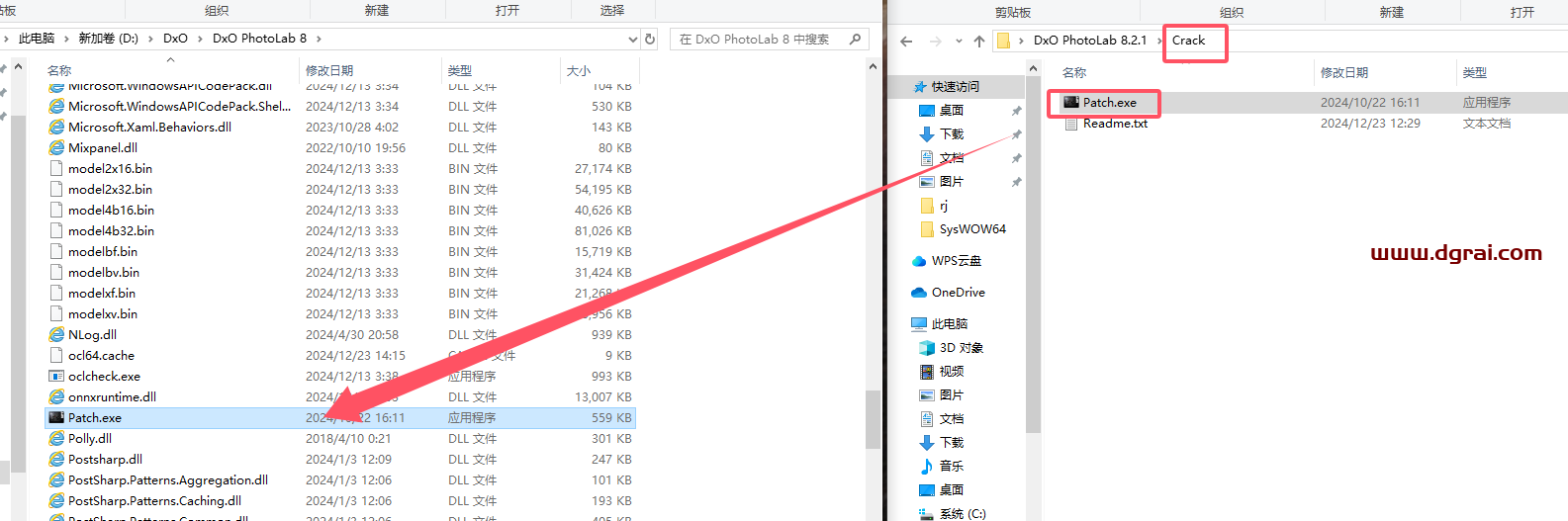Sort left window by 大小 column

[x=579, y=70]
